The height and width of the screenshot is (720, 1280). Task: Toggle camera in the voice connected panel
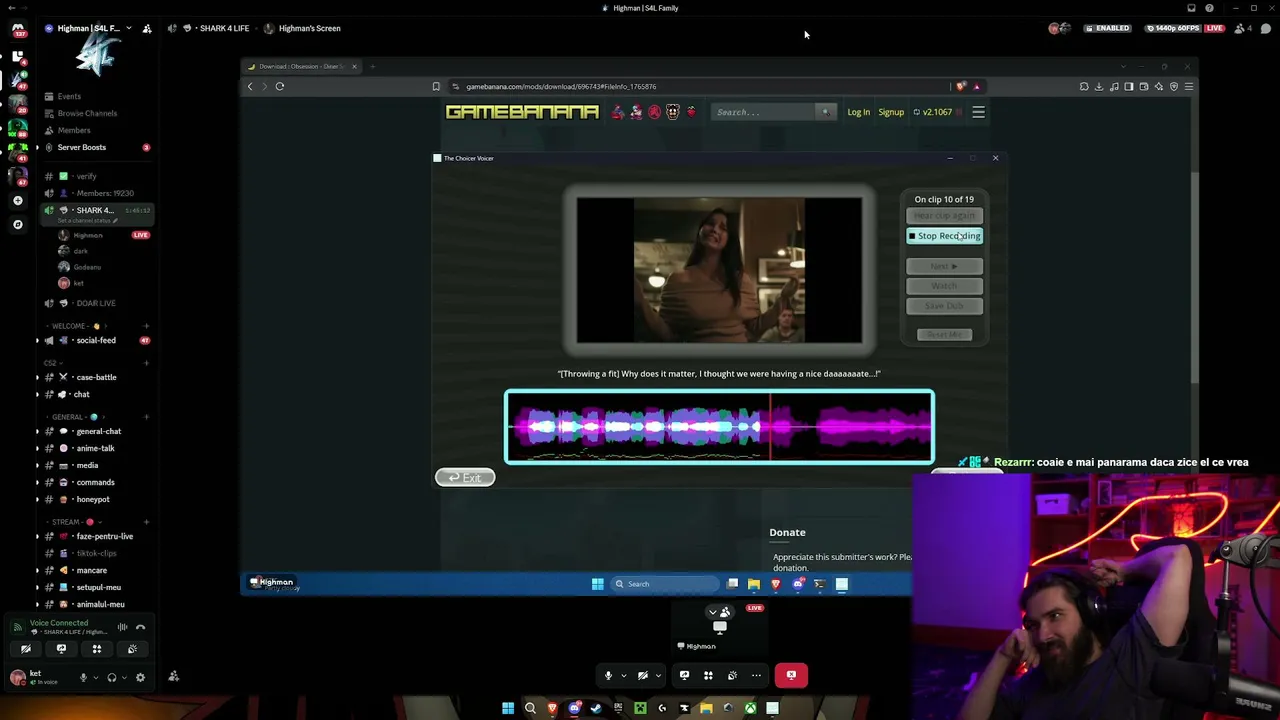pos(26,649)
